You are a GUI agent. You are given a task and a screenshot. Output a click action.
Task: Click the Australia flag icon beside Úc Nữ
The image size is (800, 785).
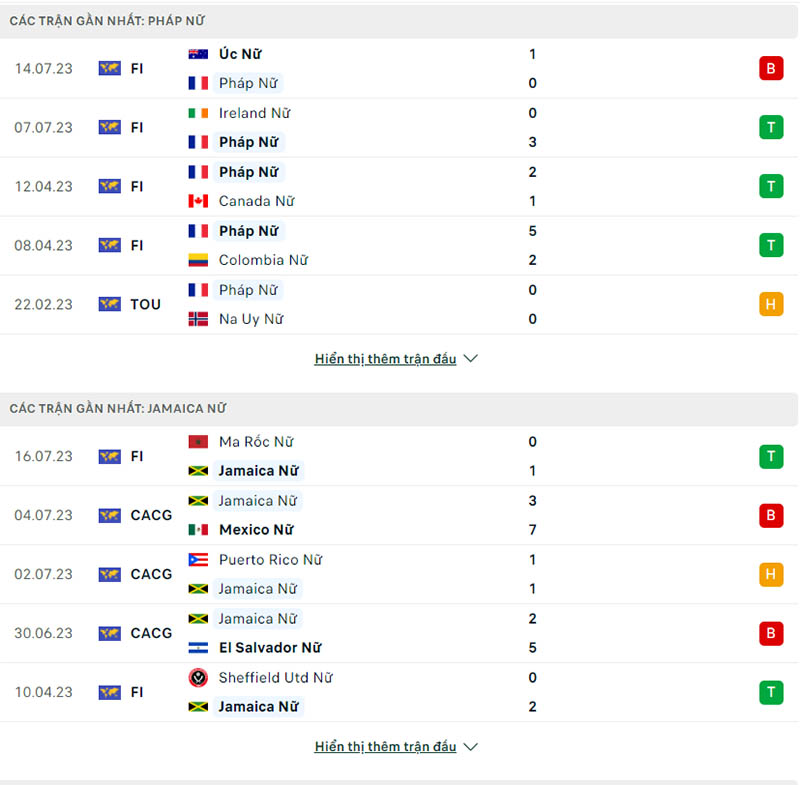tap(198, 54)
